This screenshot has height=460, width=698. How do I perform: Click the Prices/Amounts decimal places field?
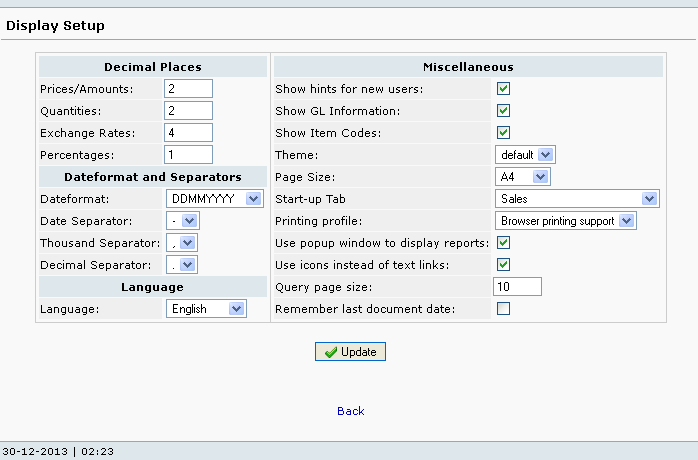coord(189,89)
